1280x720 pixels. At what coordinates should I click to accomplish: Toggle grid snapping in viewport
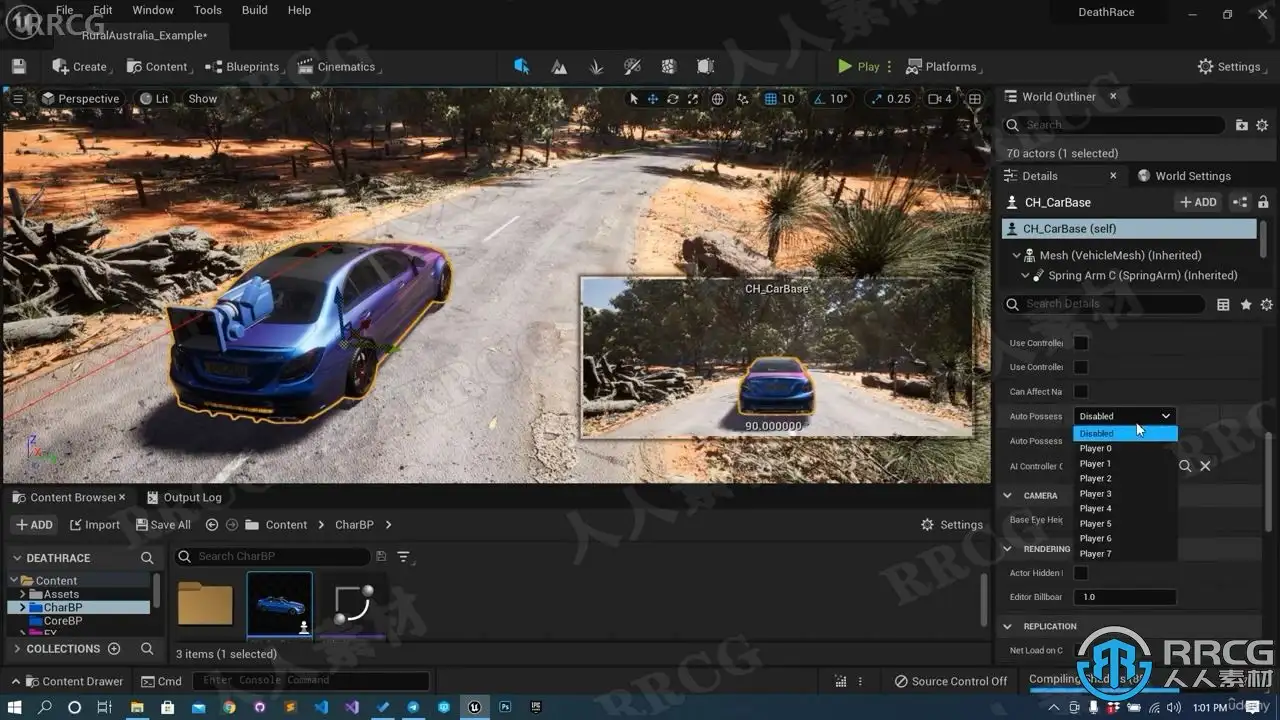771,99
